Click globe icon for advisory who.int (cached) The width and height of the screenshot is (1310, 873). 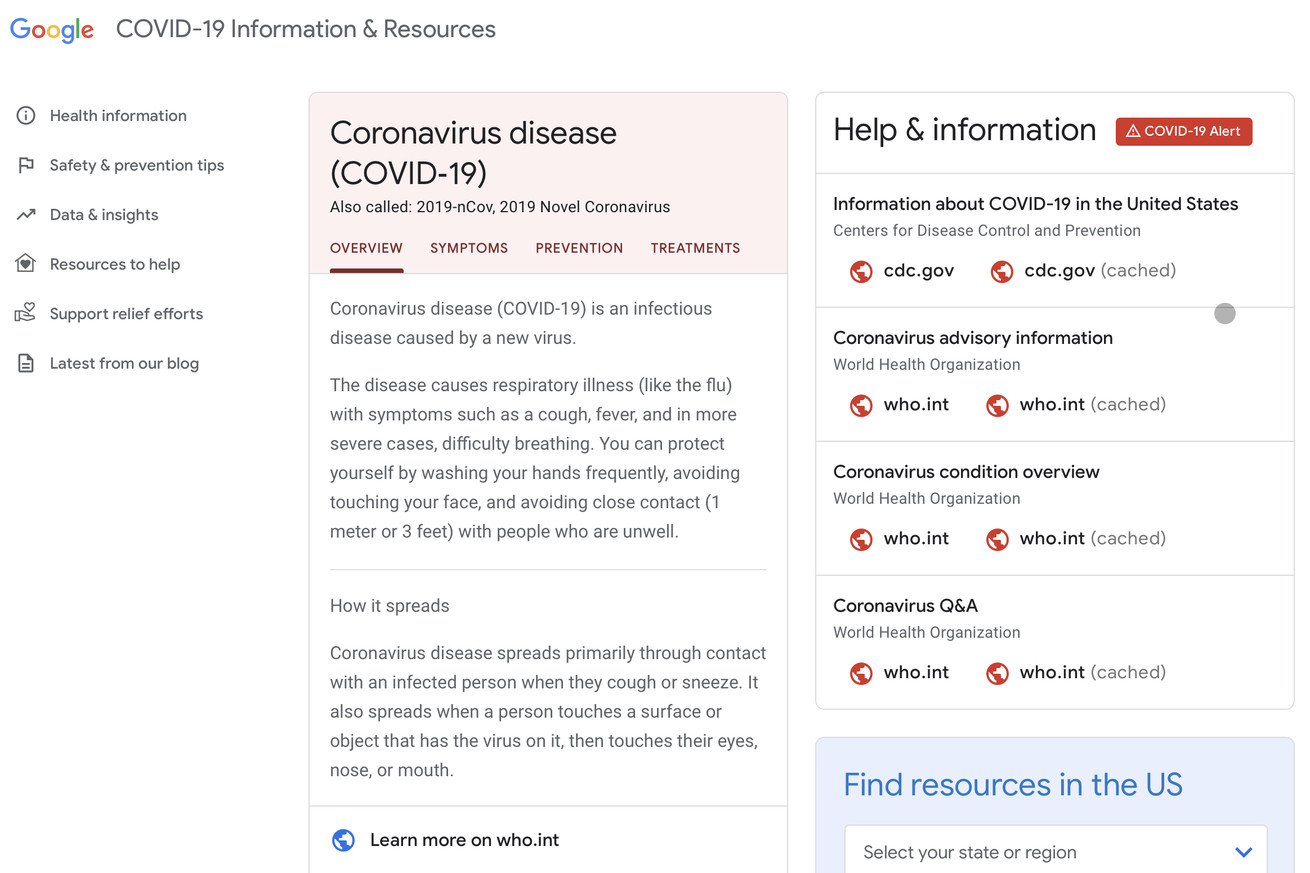click(997, 405)
